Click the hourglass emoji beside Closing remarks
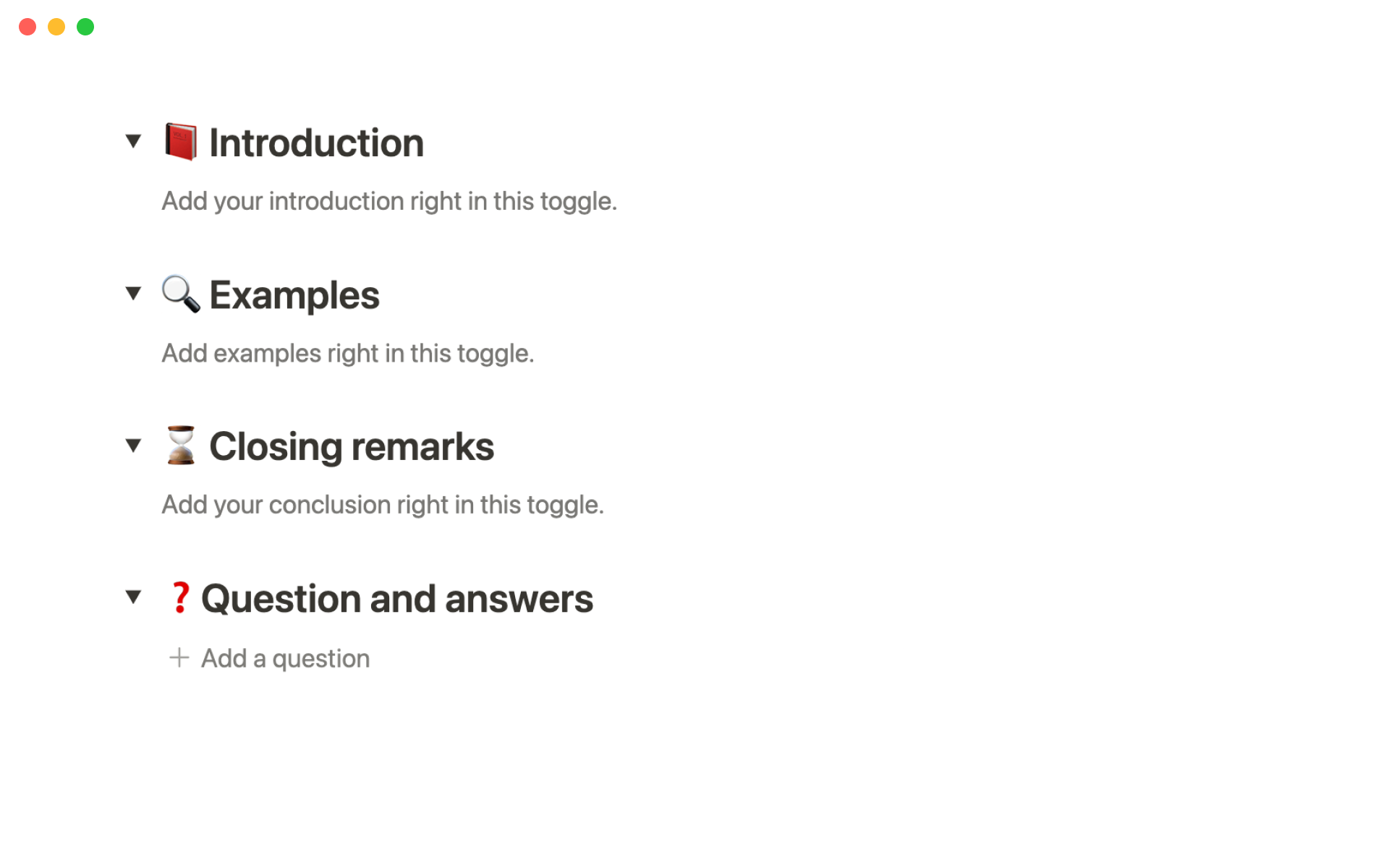 (180, 445)
